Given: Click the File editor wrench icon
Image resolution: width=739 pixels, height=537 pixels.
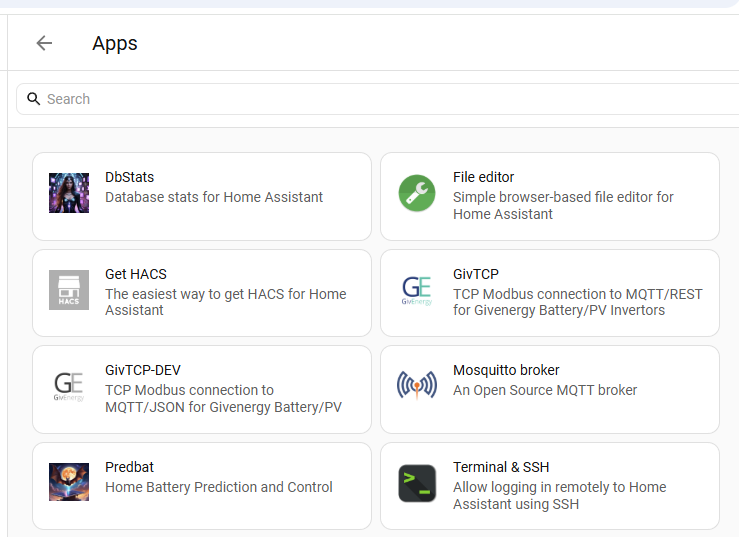Looking at the screenshot, I should tap(417, 193).
